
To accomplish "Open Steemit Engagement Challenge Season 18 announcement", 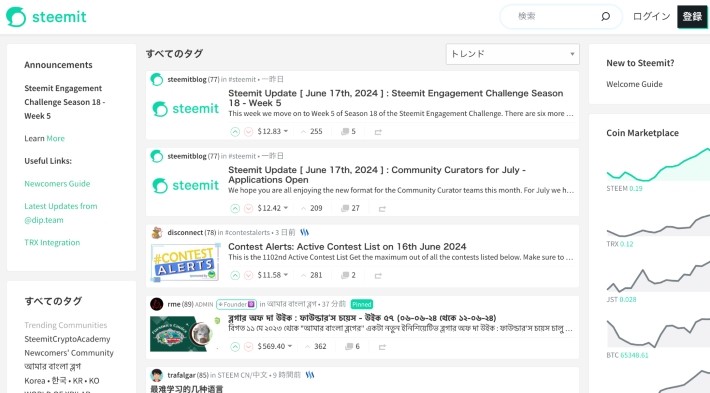I will coord(64,102).
